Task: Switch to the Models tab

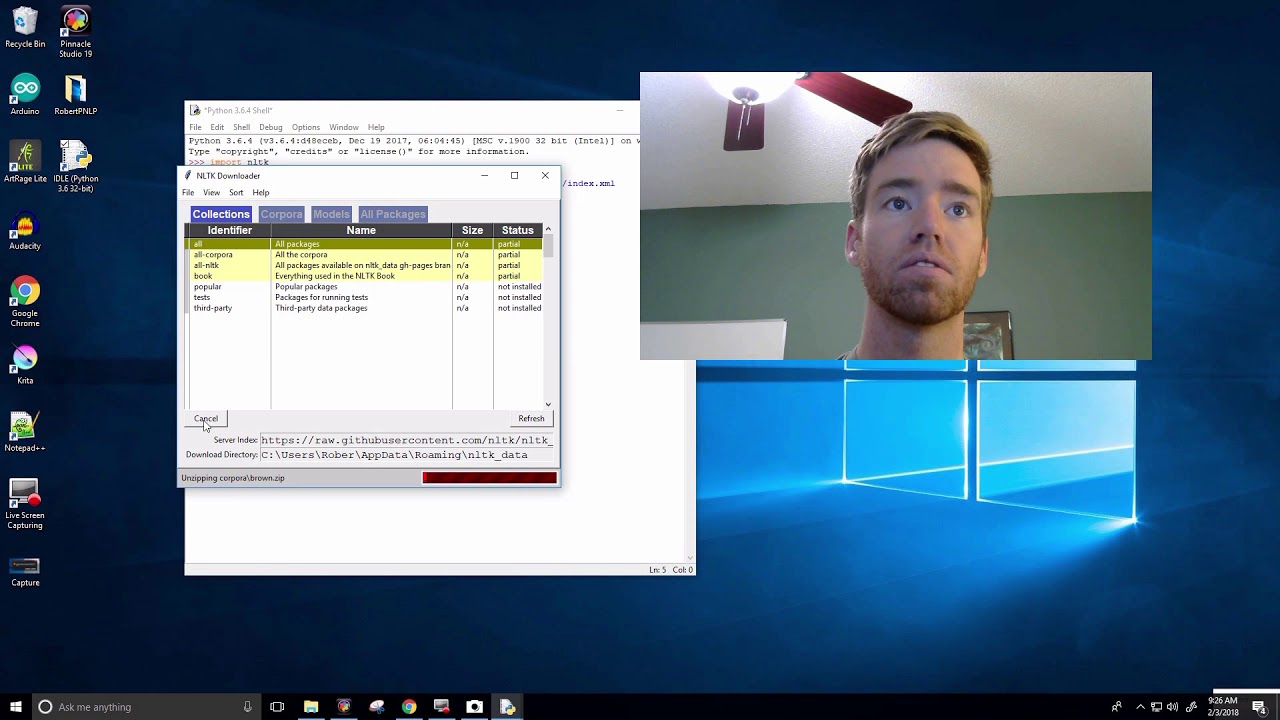Action: [x=331, y=214]
